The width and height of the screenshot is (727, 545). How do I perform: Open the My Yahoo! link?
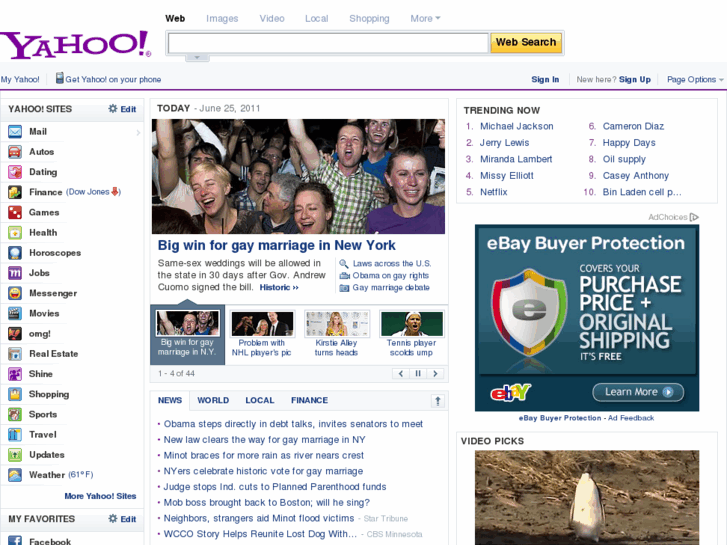[x=20, y=79]
